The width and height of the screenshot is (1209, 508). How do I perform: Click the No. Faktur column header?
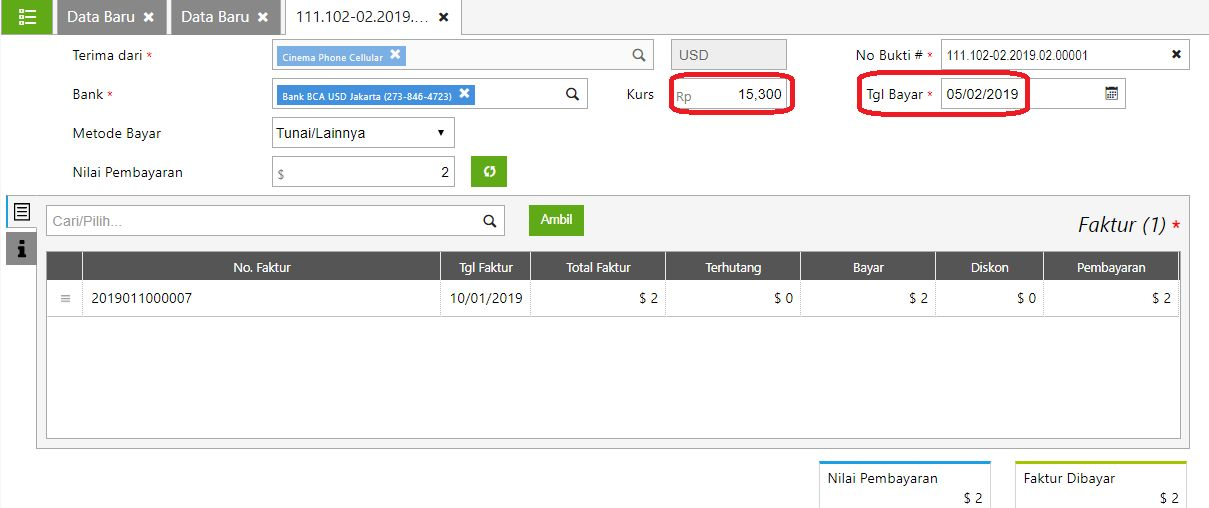(x=262, y=267)
